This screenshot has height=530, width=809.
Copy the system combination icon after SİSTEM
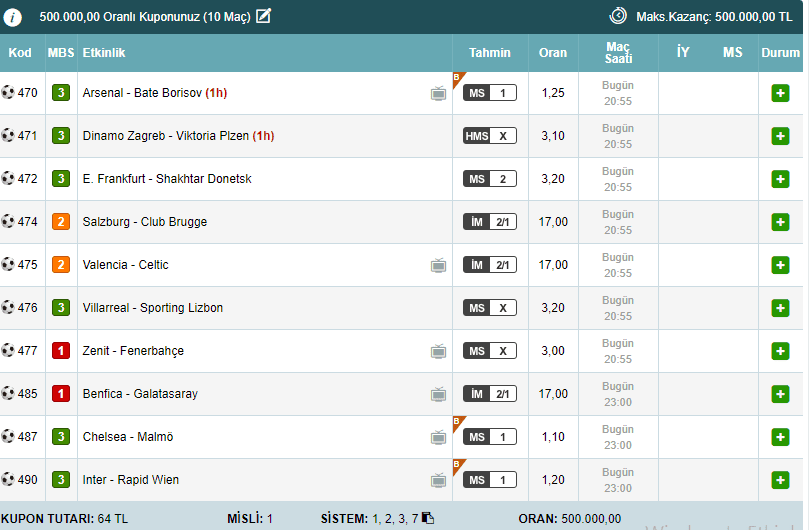(x=428, y=518)
